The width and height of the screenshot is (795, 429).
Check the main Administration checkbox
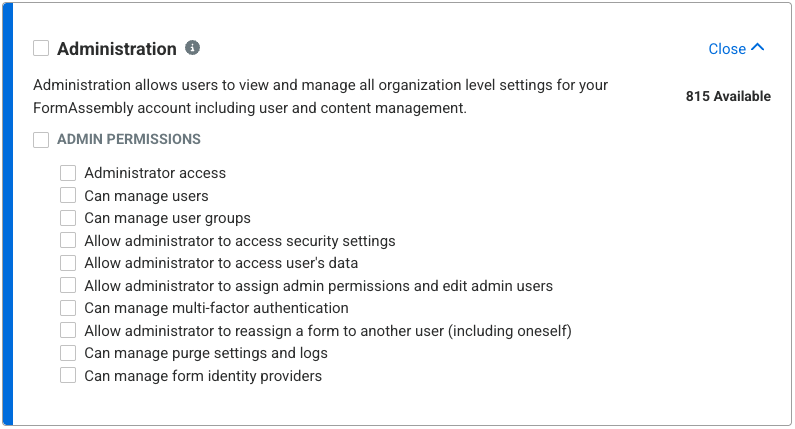tap(41, 48)
